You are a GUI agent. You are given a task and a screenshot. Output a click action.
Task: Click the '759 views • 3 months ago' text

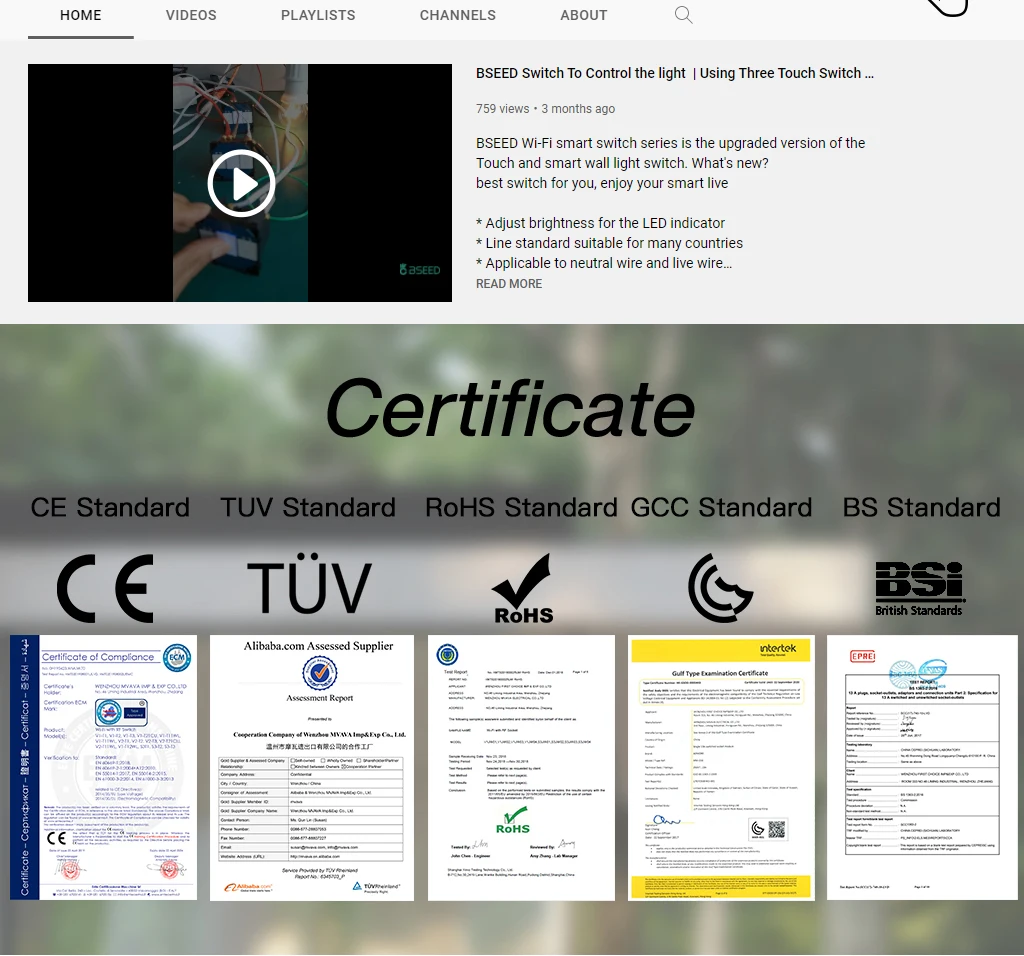(x=545, y=108)
